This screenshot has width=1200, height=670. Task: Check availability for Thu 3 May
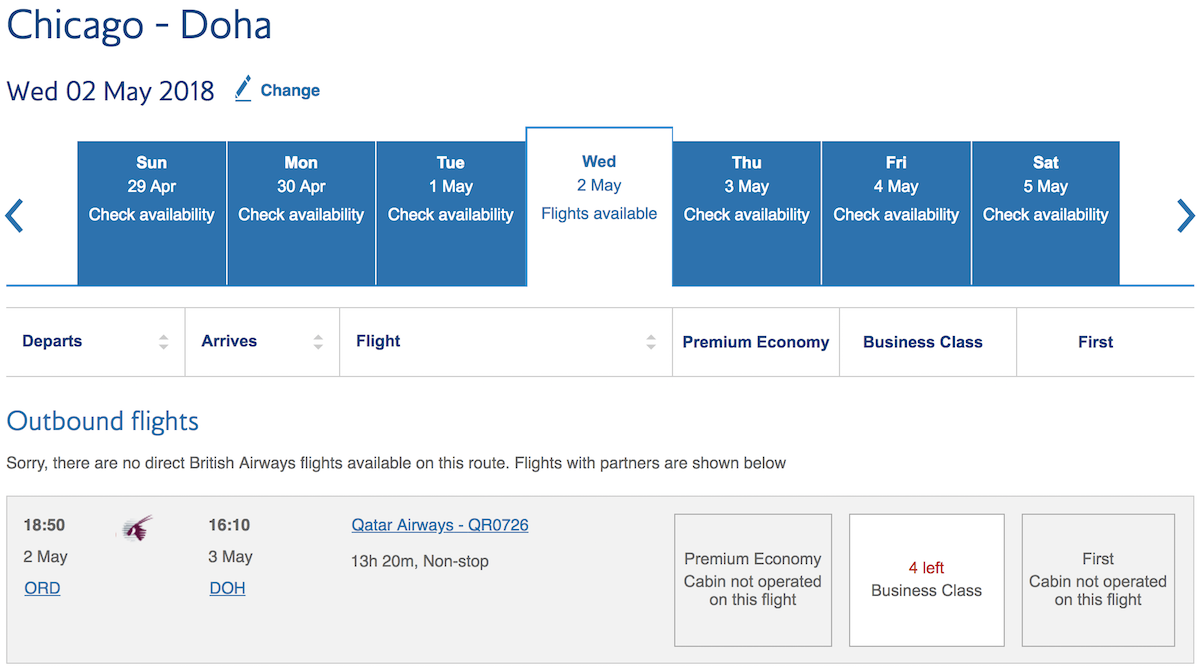(747, 214)
